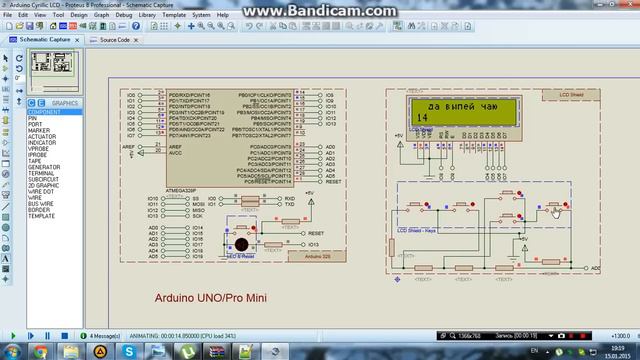Open Google Chrome from the taskbar
Image resolution: width=640 pixels, height=360 pixels.
40,351
